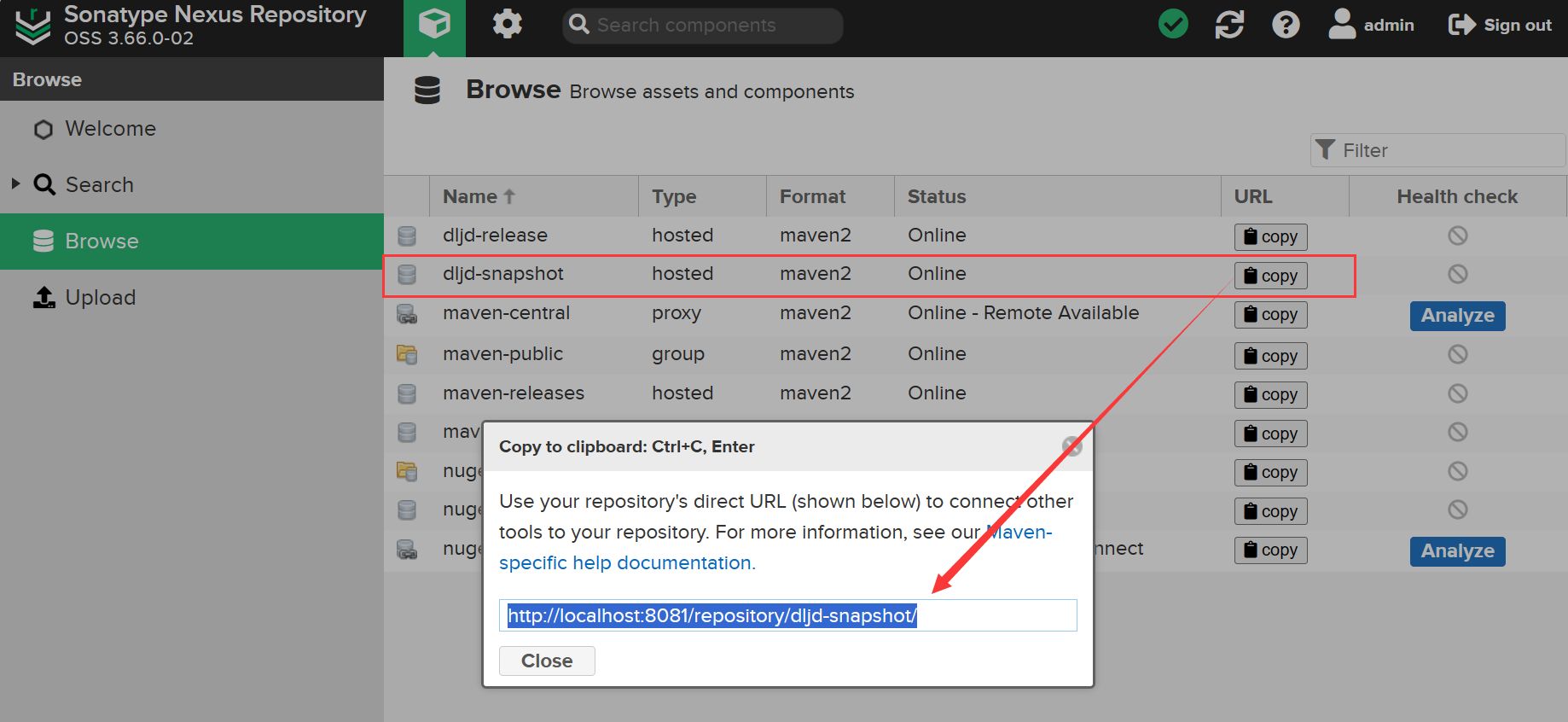
Task: Select Browse in the sidebar
Action: coord(192,242)
